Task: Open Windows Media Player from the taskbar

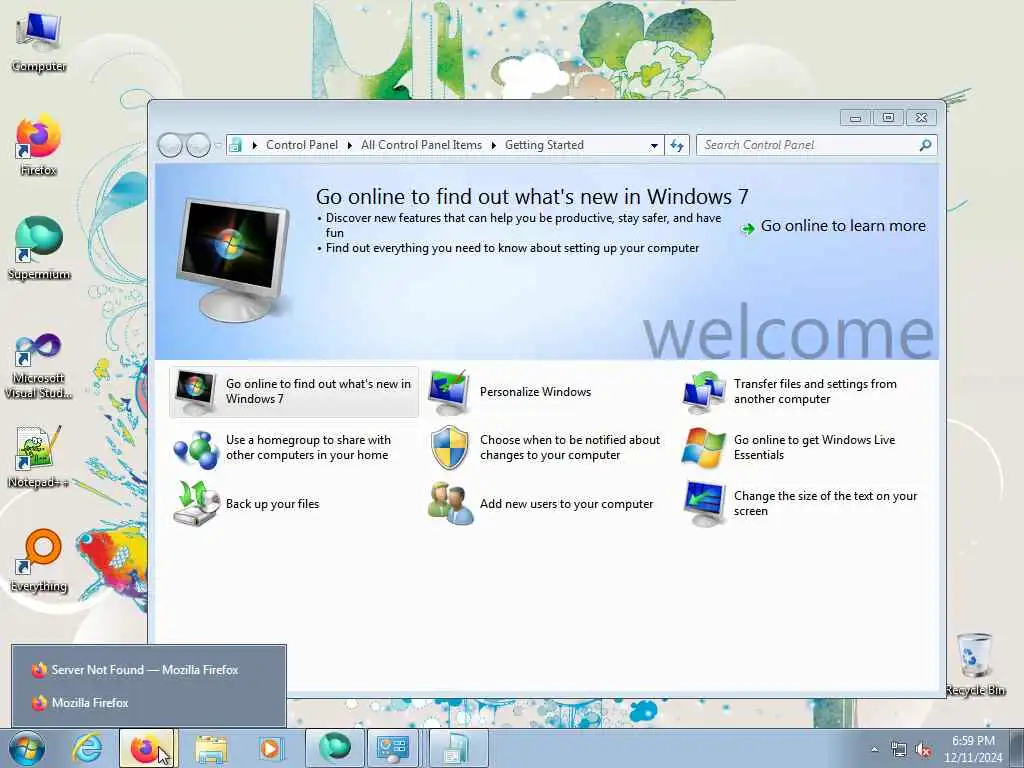Action: [270, 748]
